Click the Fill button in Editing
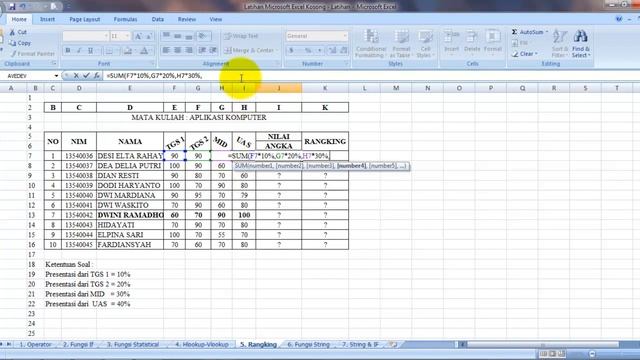The height and width of the screenshot is (360, 640). coord(520,43)
